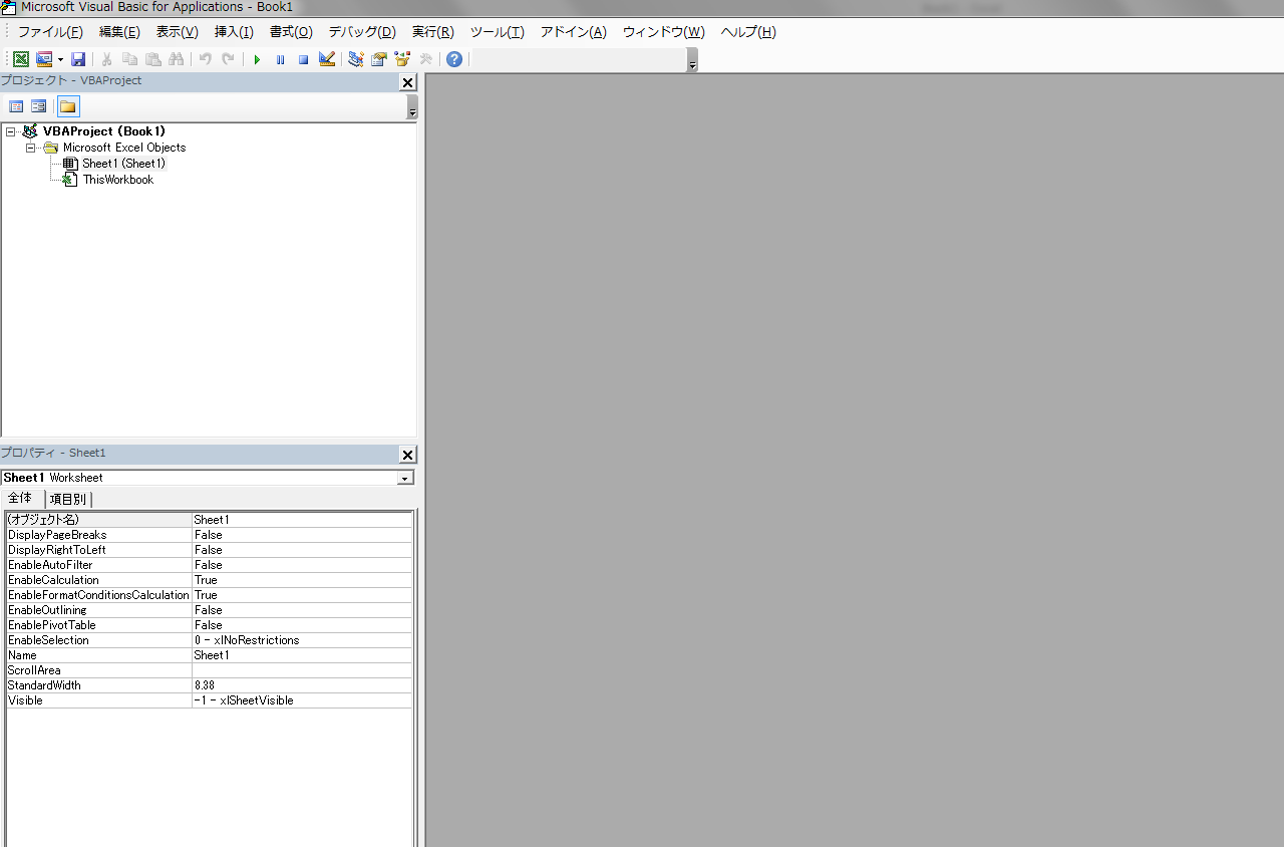Run the macro with the Run button

click(257, 59)
